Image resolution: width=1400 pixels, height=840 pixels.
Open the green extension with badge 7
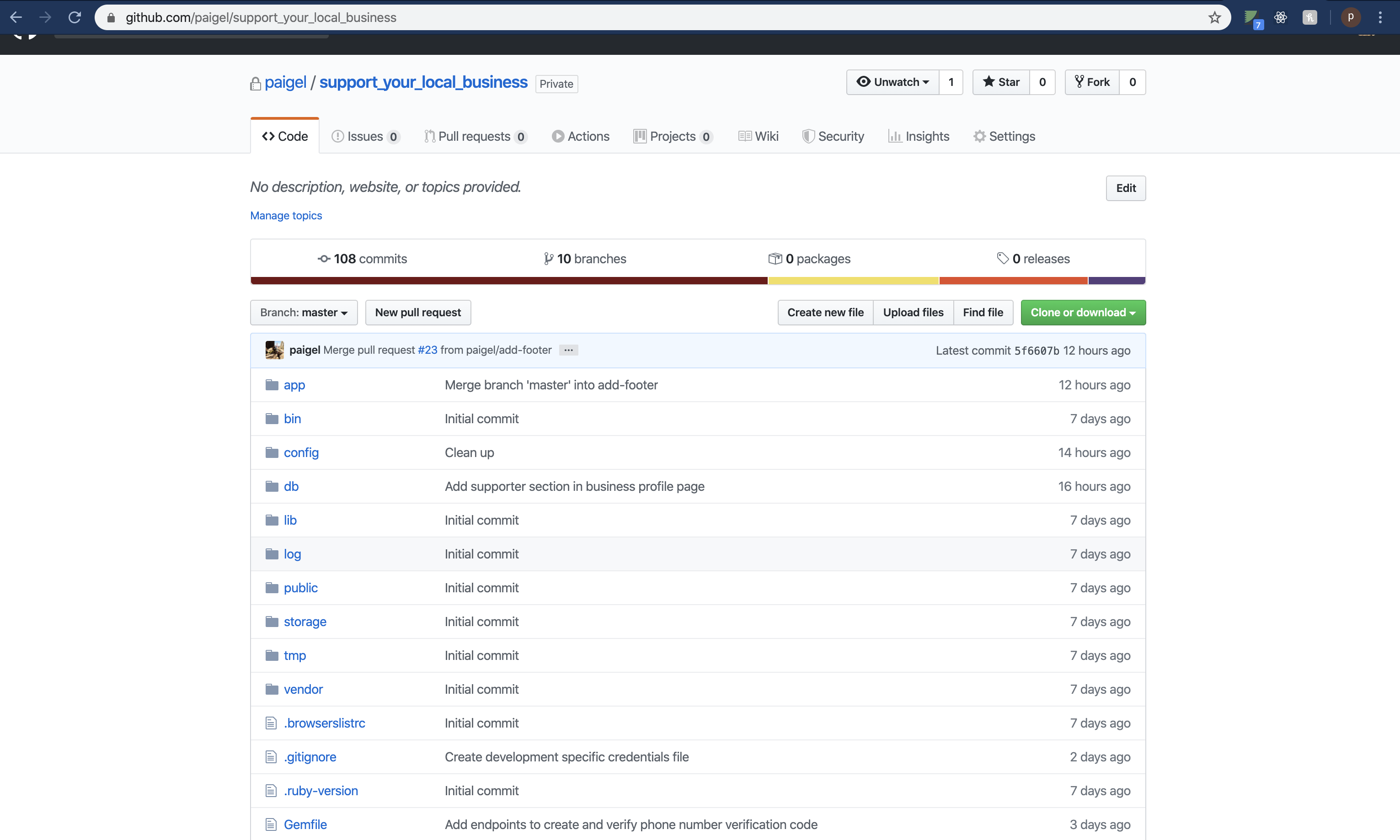pos(1252,19)
